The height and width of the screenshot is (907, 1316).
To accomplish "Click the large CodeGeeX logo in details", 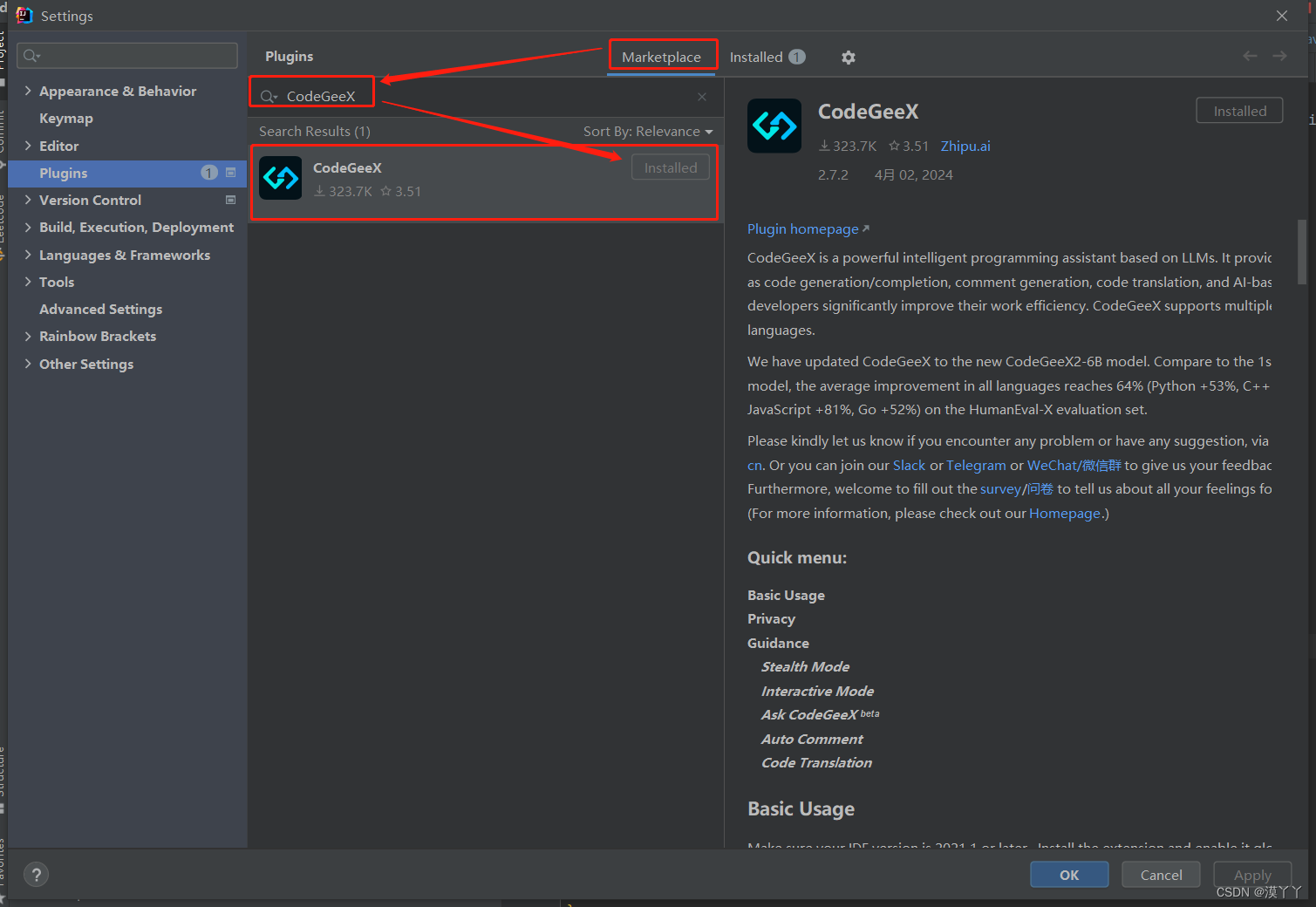I will 774,126.
